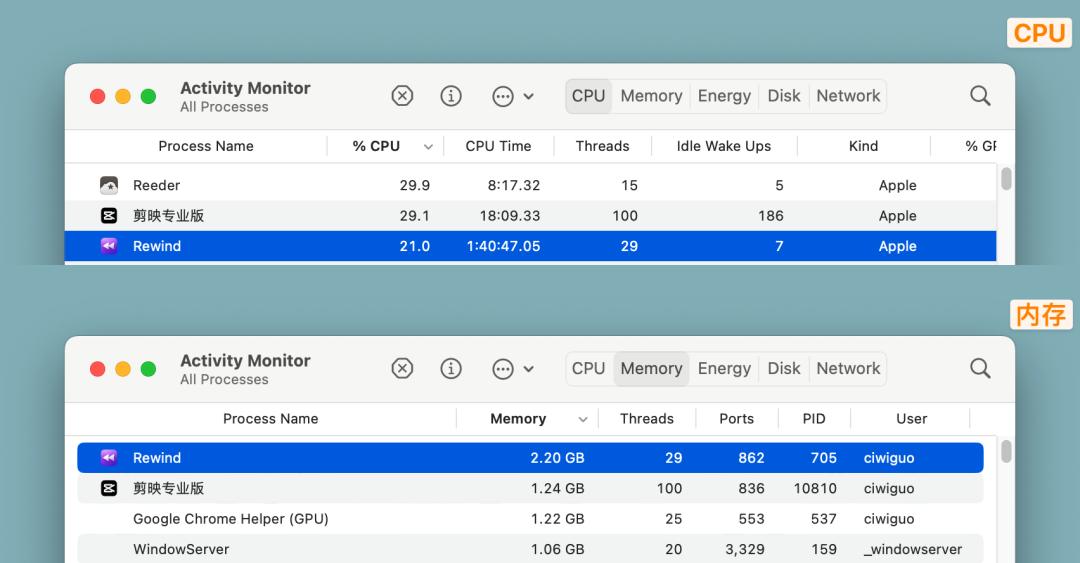
Task: Click stop process icon in Memory window
Action: pos(402,369)
